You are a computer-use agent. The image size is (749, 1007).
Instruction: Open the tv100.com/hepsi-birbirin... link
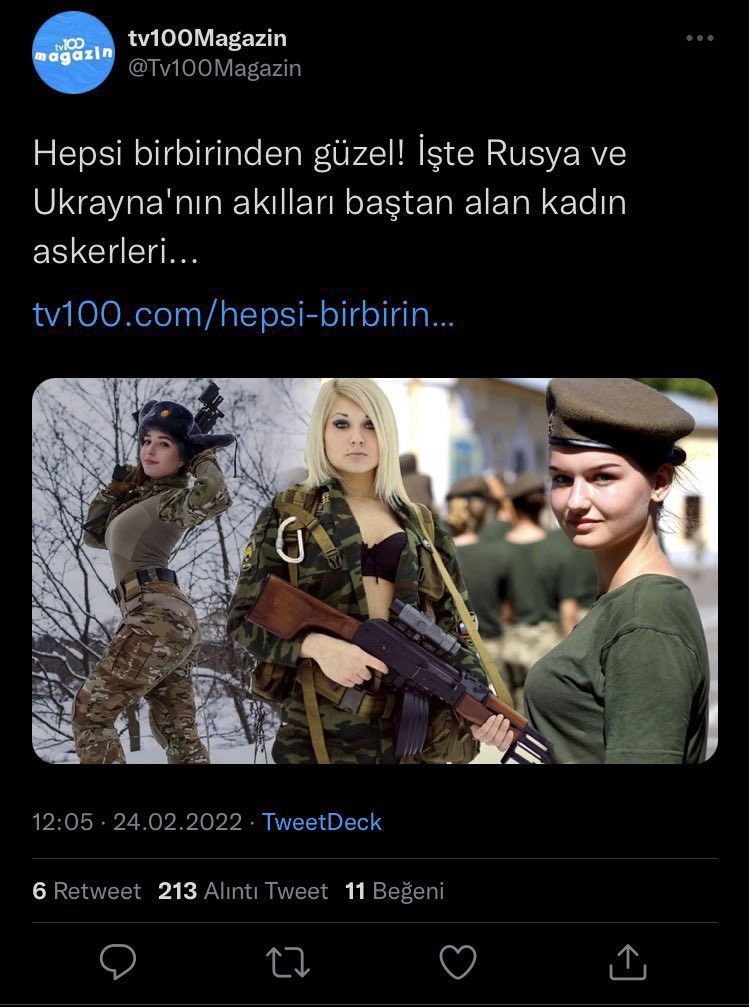point(243,315)
